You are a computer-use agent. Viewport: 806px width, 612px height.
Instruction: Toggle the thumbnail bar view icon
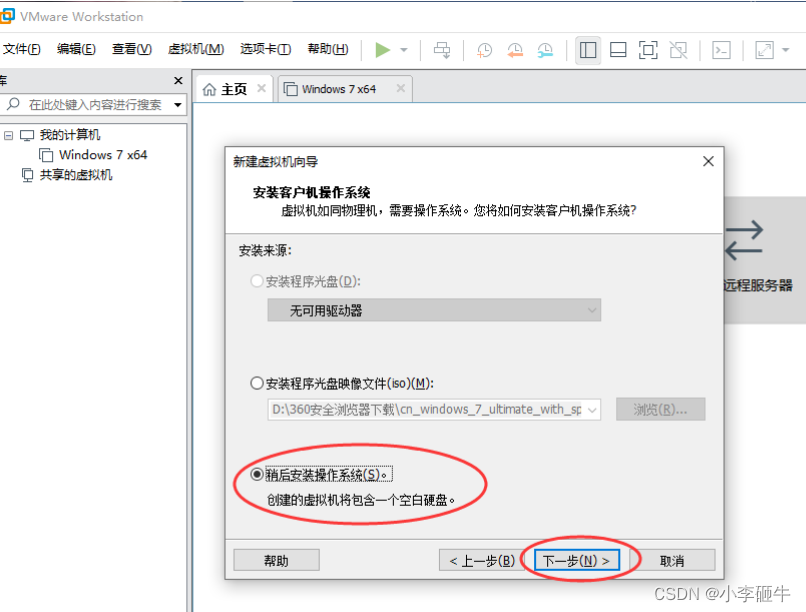tap(618, 50)
